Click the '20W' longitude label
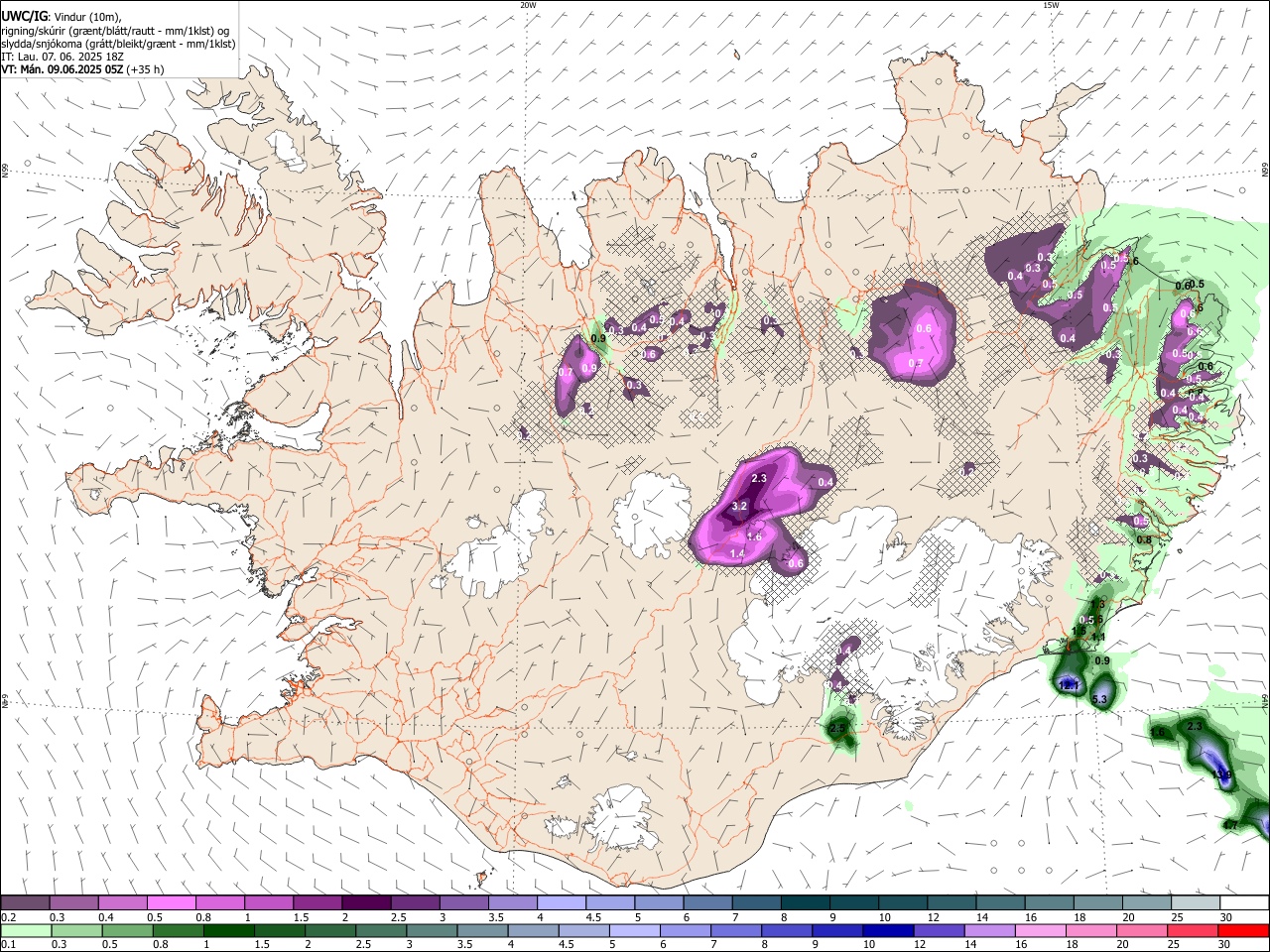 point(529,5)
